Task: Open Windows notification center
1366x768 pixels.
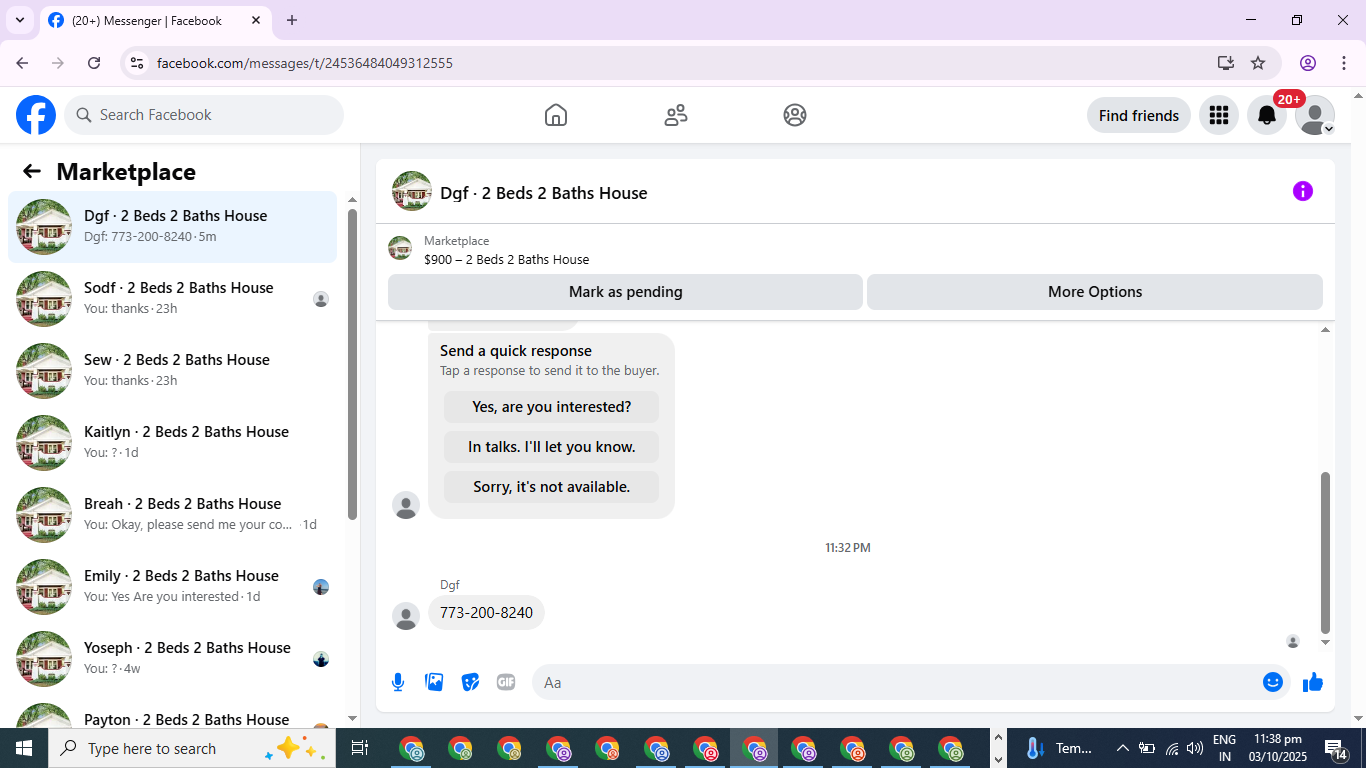Action: pos(1336,748)
